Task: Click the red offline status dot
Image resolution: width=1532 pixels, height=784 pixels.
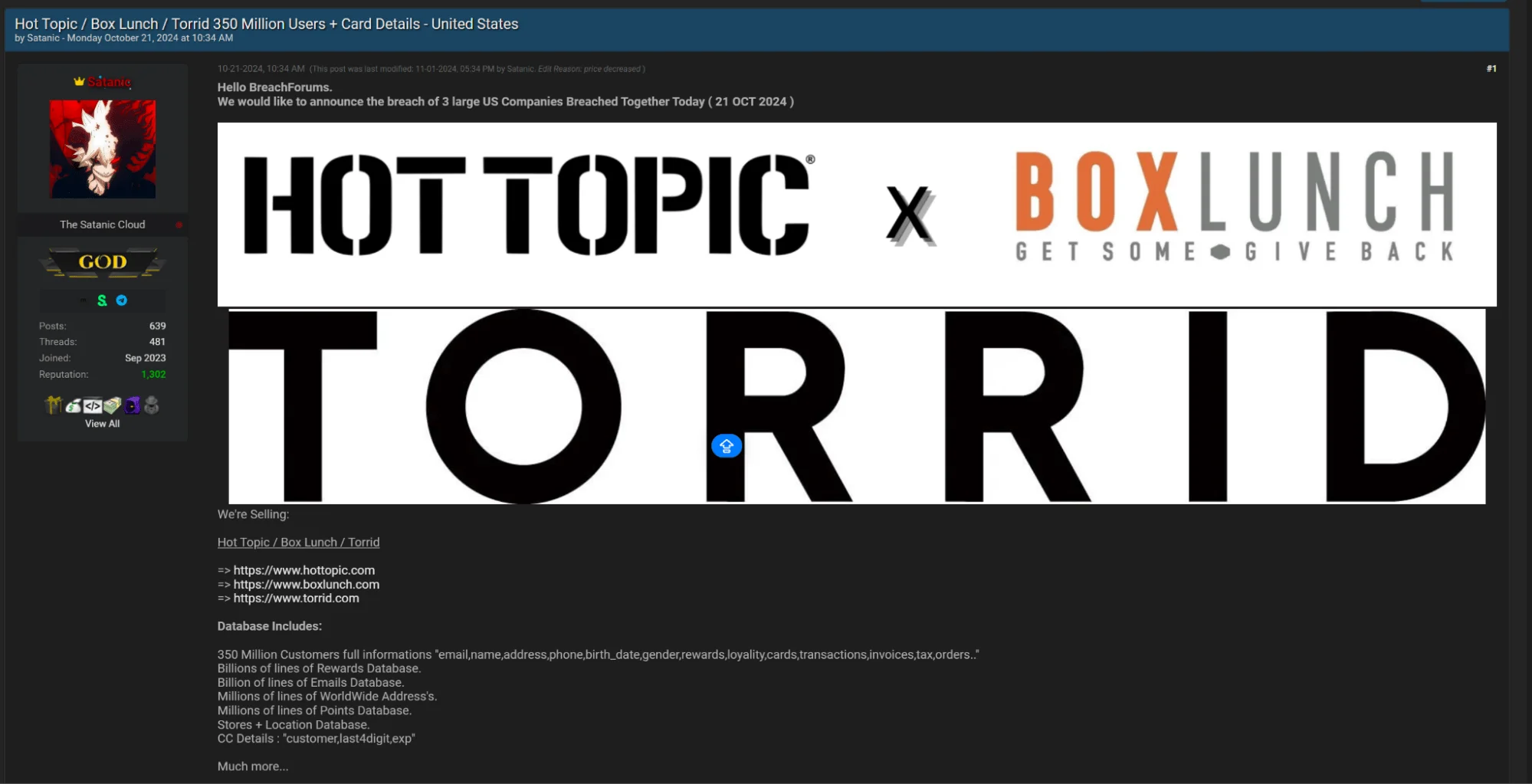Action: pyautogui.click(x=179, y=225)
